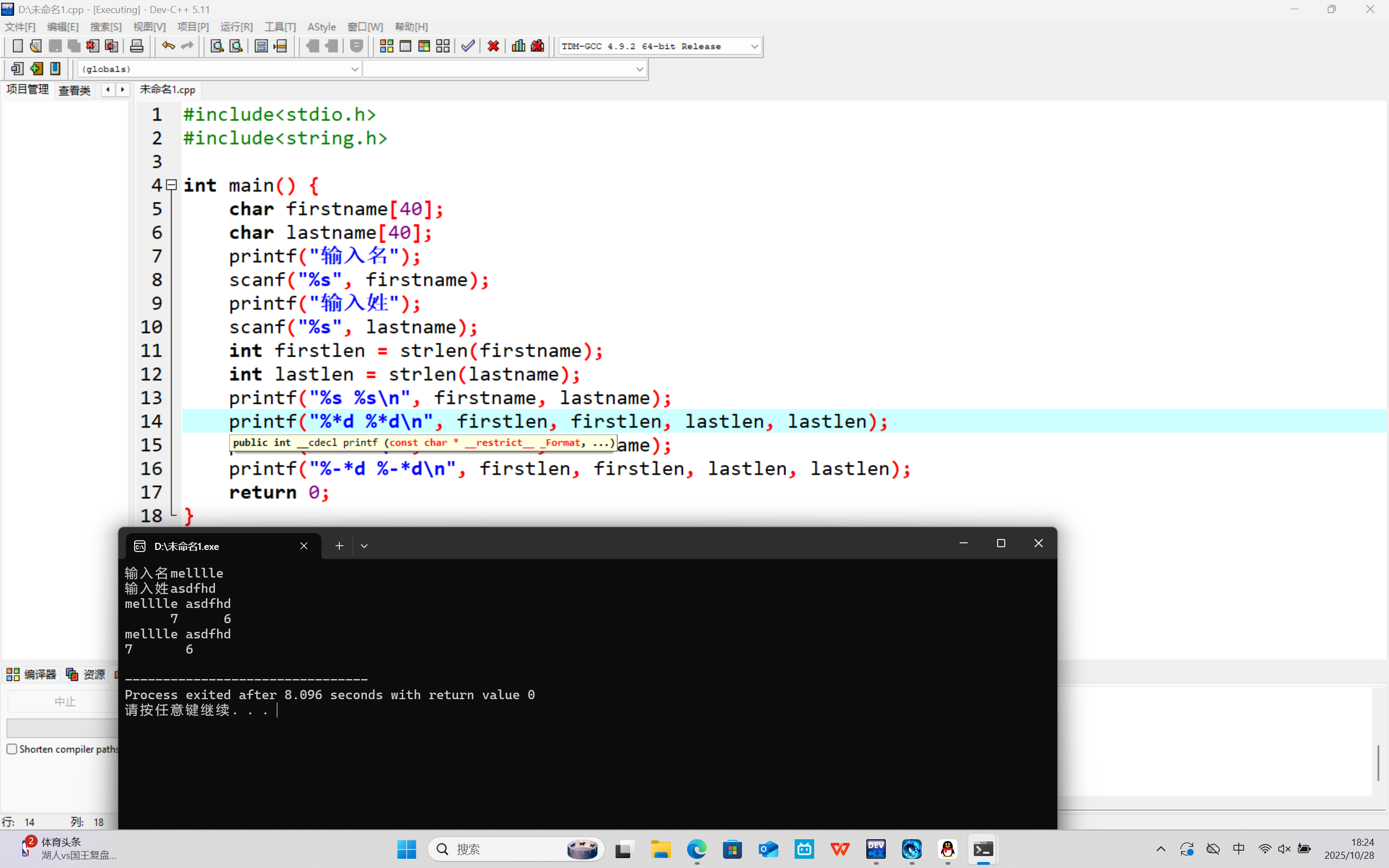This screenshot has height=868, width=1389.
Task: Collapse the main function fold marker
Action: pos(171,185)
